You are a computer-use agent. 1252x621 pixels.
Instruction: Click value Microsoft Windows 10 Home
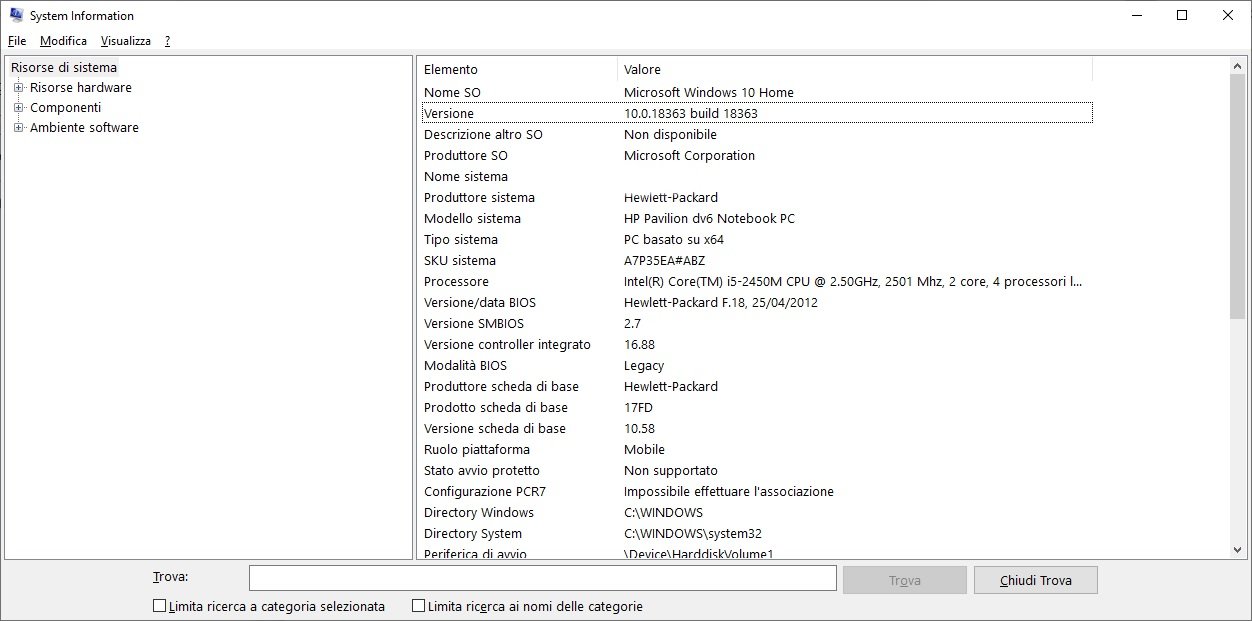pyautogui.click(x=709, y=93)
